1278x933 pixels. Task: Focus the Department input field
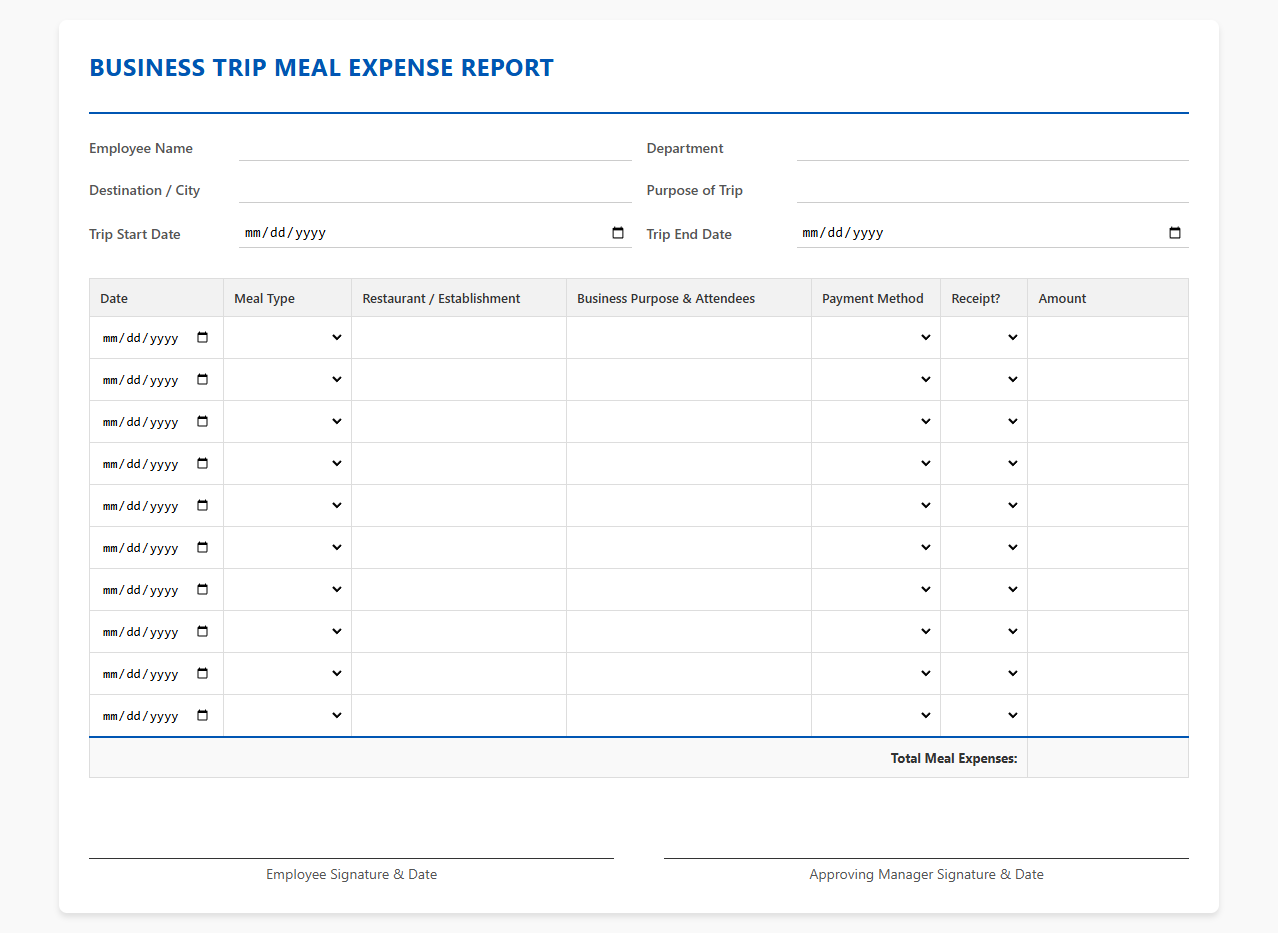click(993, 148)
